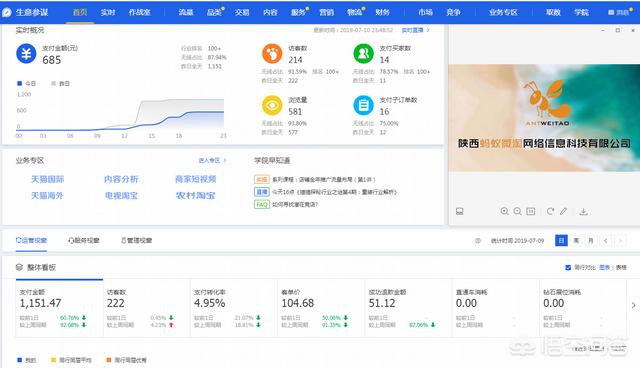Viewport: 640px width, 368px height.
Task: Open the 天猫海外 link
Action: point(47,196)
